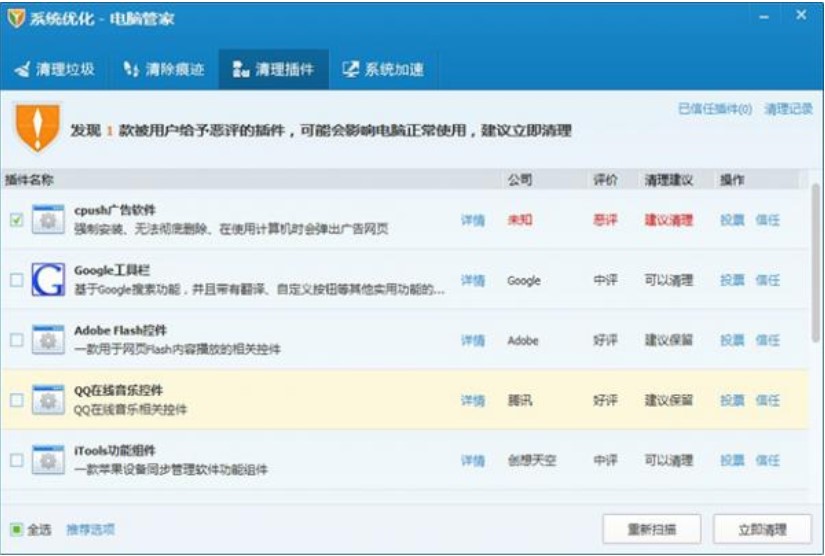Click the Google工具栏 G icon
Screen dimensions: 825x556
click(48, 279)
